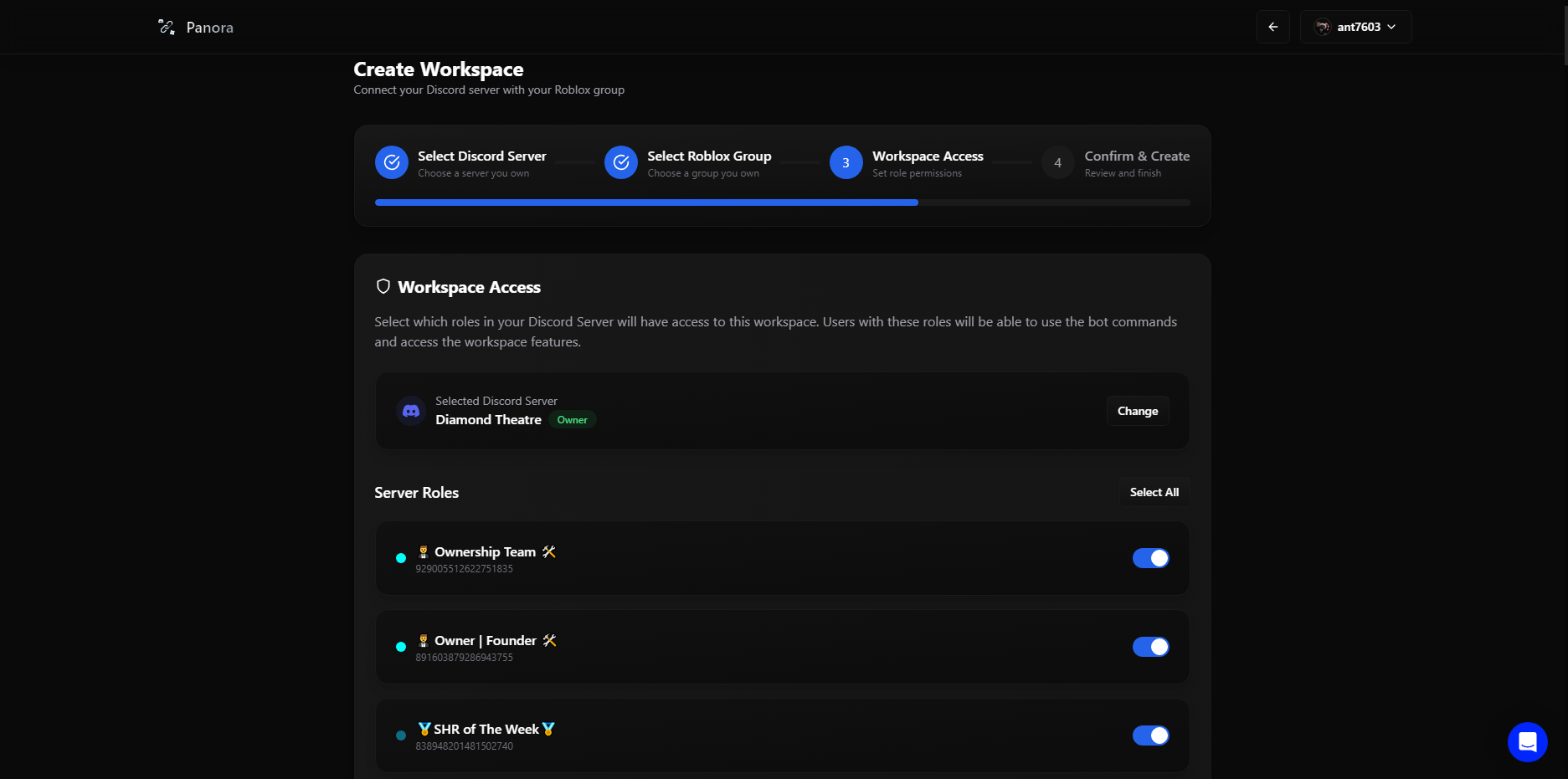This screenshot has height=779, width=1568.
Task: Click role ID 838948201481502740
Action: tap(464, 746)
